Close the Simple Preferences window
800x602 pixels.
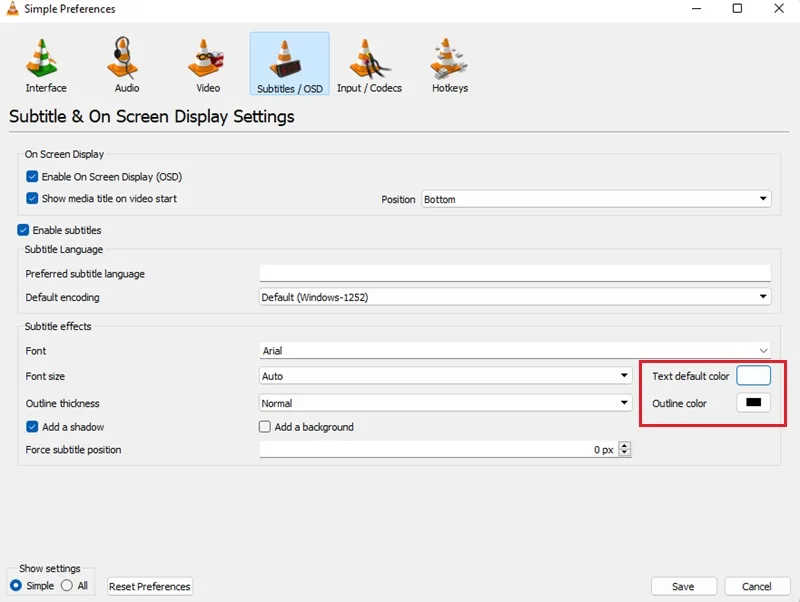point(779,9)
